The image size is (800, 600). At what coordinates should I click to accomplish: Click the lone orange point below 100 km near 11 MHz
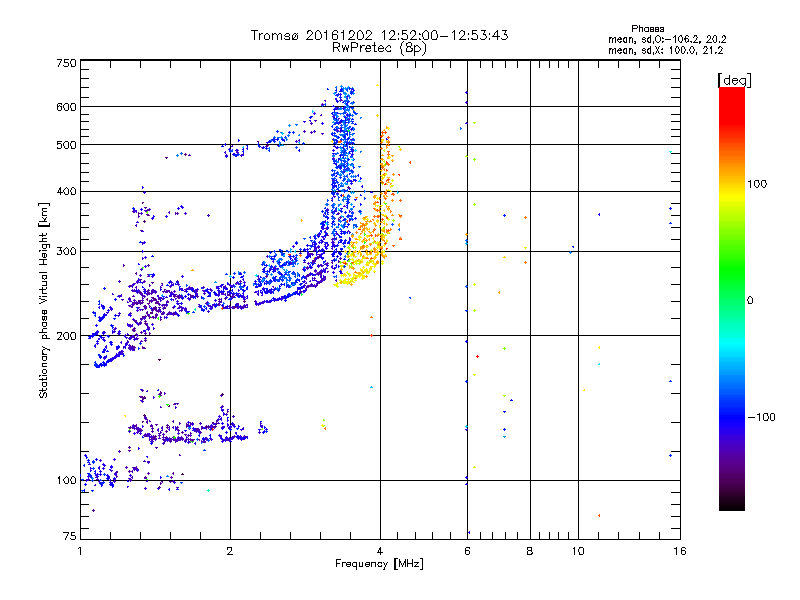click(x=599, y=515)
